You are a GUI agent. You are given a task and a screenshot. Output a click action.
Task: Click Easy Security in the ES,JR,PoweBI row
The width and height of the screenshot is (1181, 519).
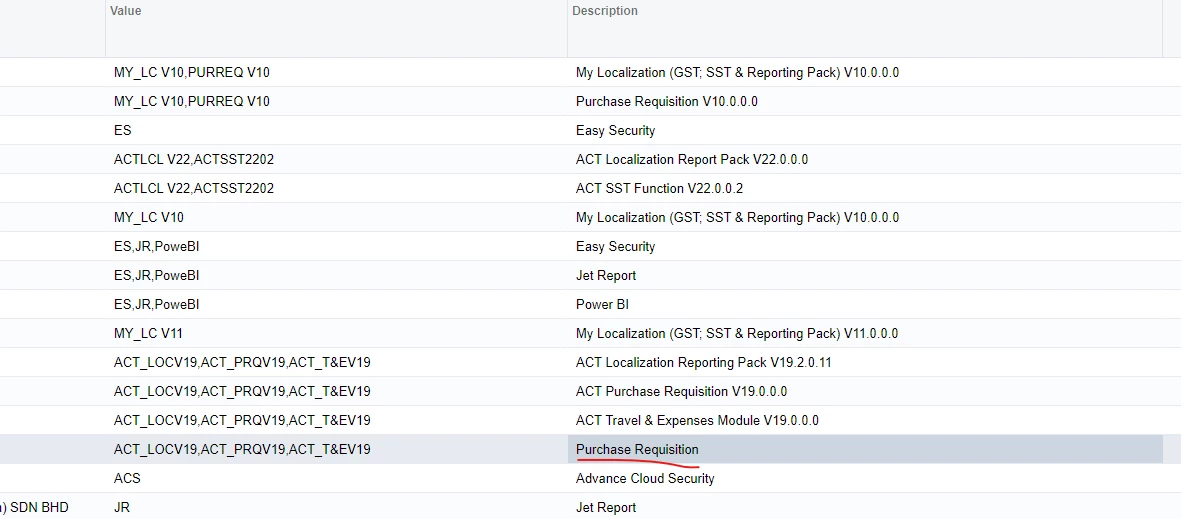(865, 246)
